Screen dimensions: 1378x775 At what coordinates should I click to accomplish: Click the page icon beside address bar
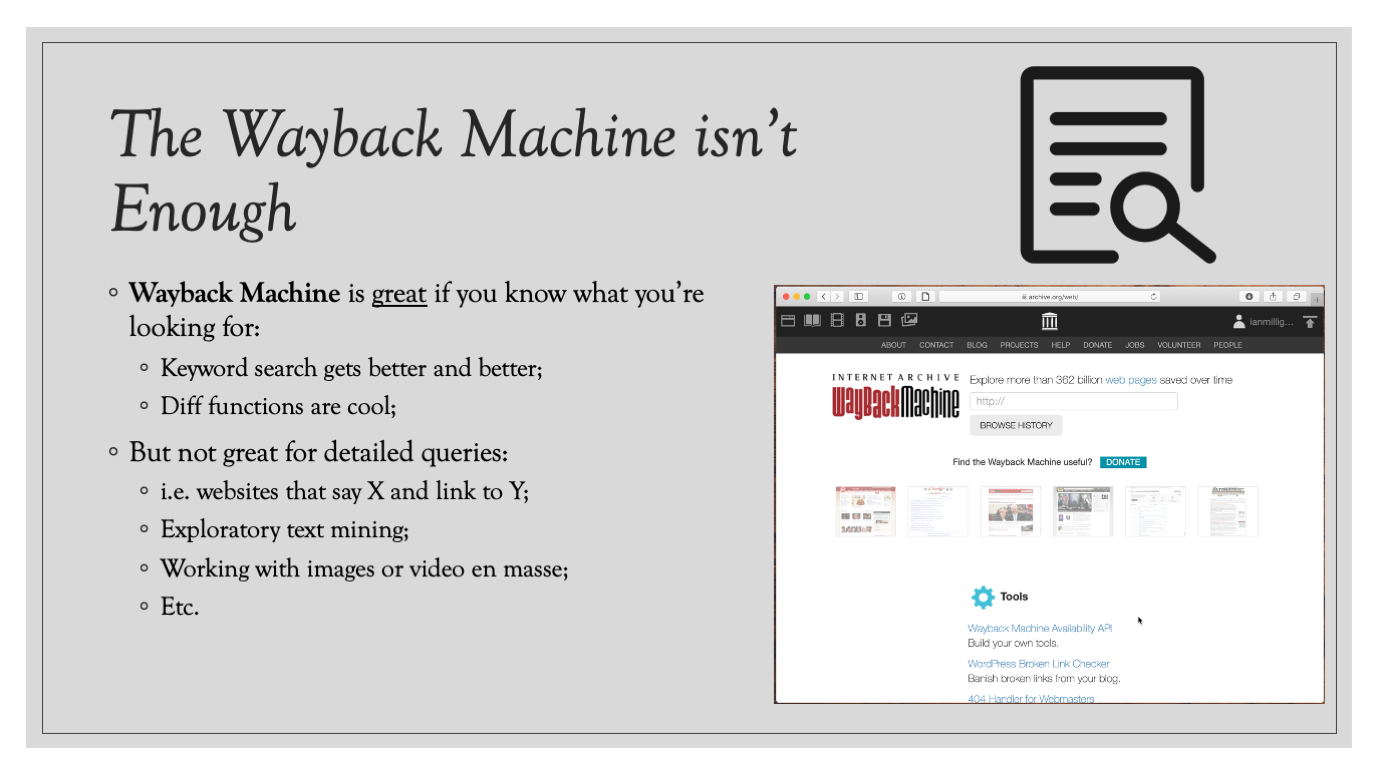coord(925,297)
